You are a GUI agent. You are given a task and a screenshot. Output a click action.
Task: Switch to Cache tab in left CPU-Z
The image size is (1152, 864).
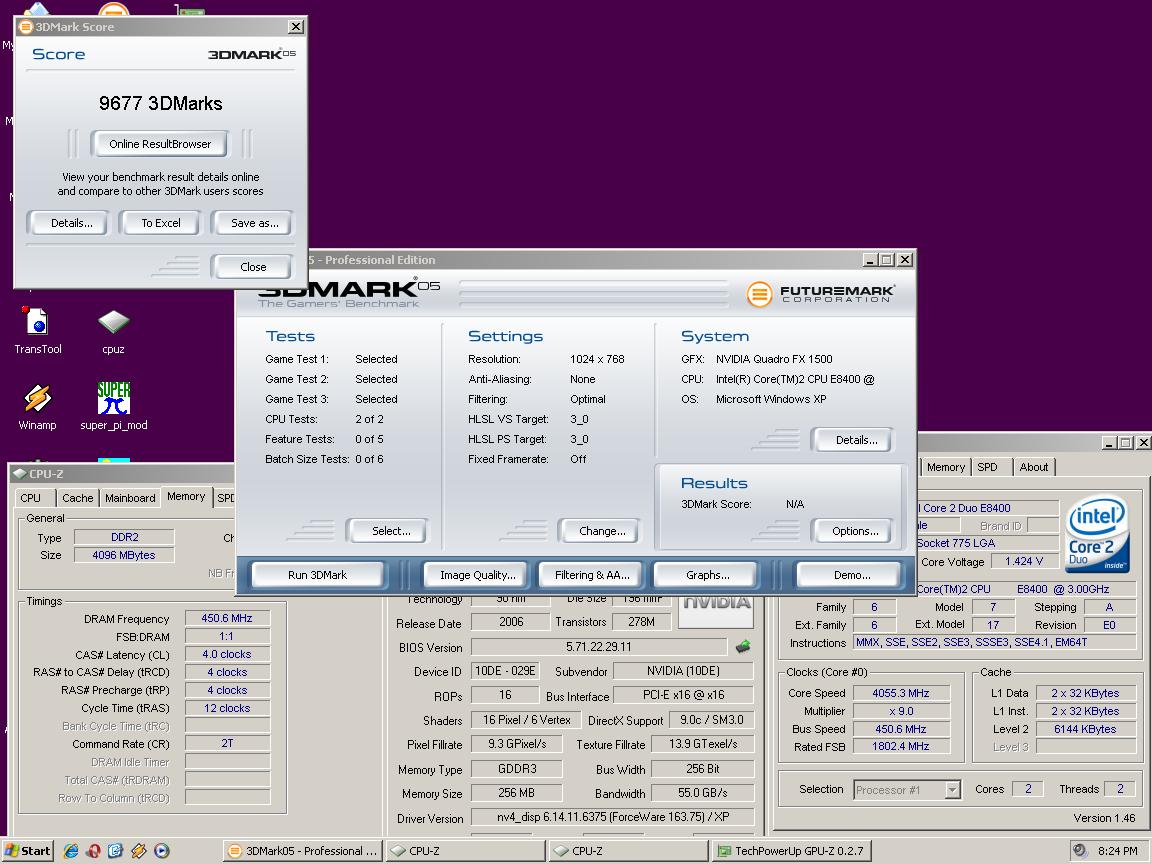click(x=77, y=498)
